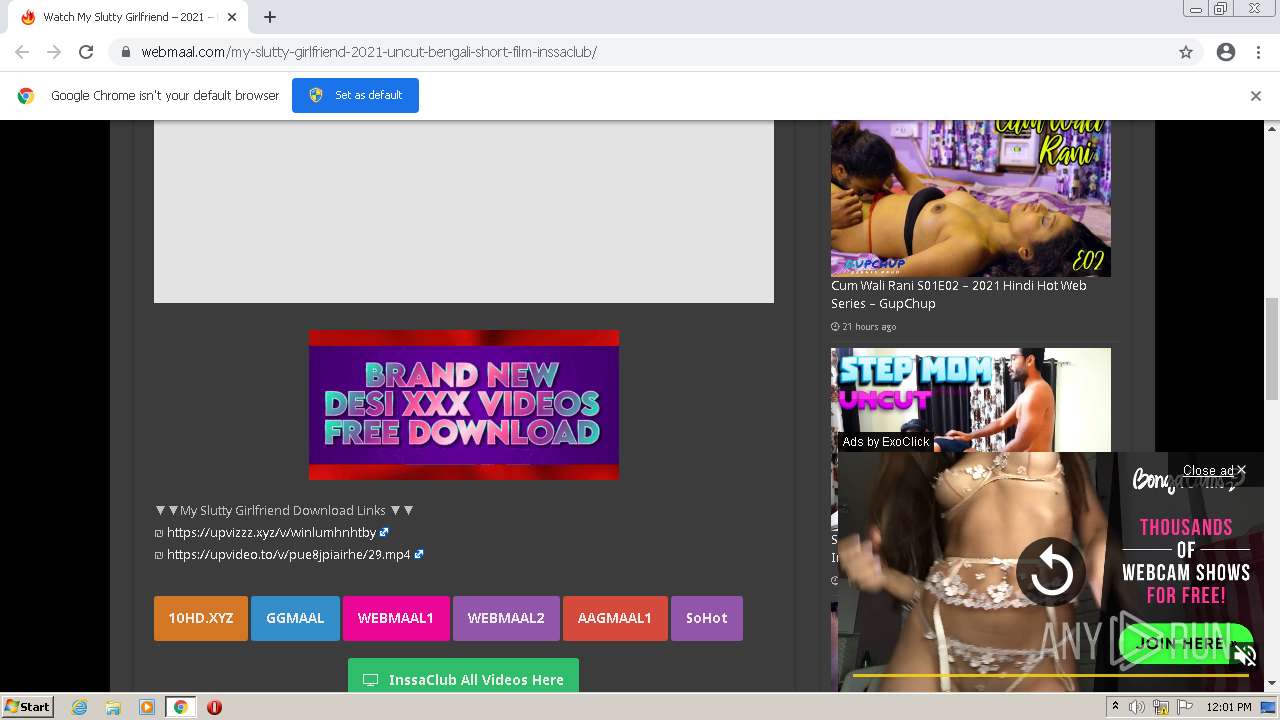Open the upvizzz.xyz download link

click(271, 532)
